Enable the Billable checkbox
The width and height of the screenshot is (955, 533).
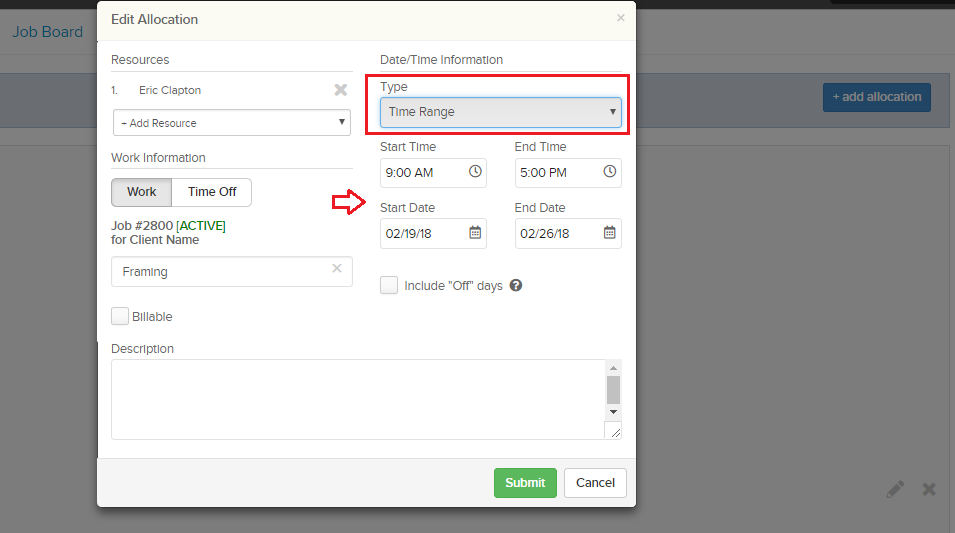120,316
